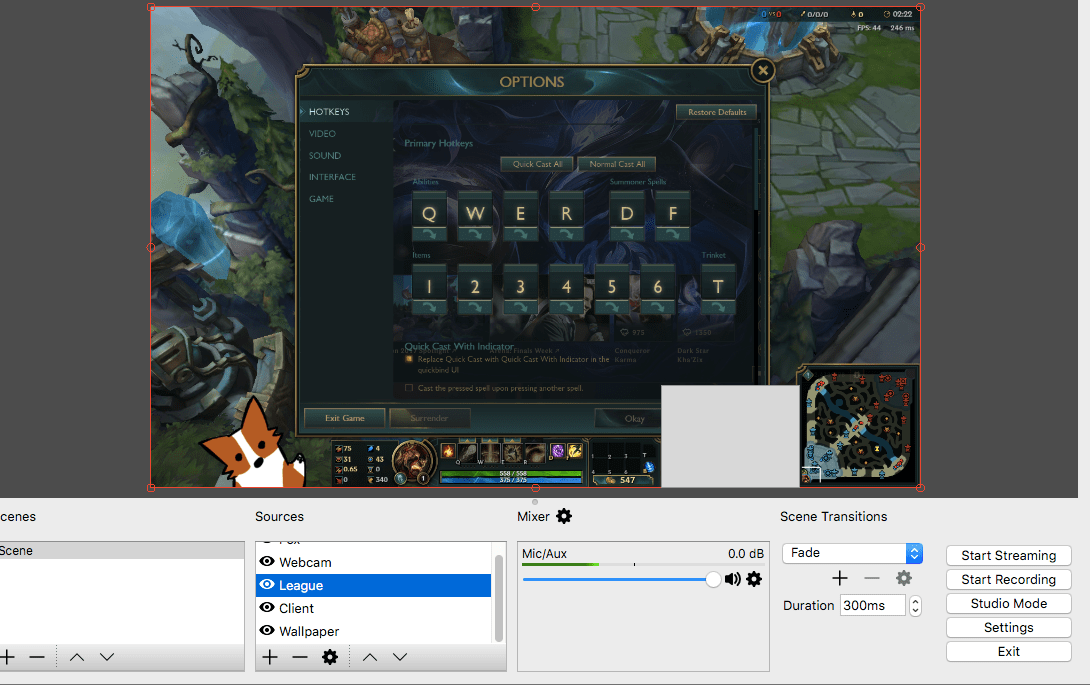The image size is (1090, 685).
Task: Click item slot 6 hotkey
Action: [658, 288]
